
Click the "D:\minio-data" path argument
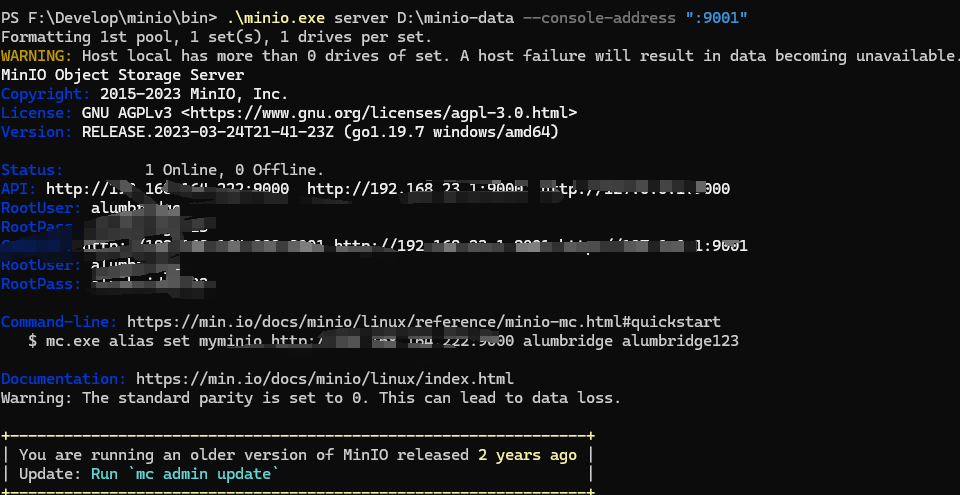pos(455,18)
